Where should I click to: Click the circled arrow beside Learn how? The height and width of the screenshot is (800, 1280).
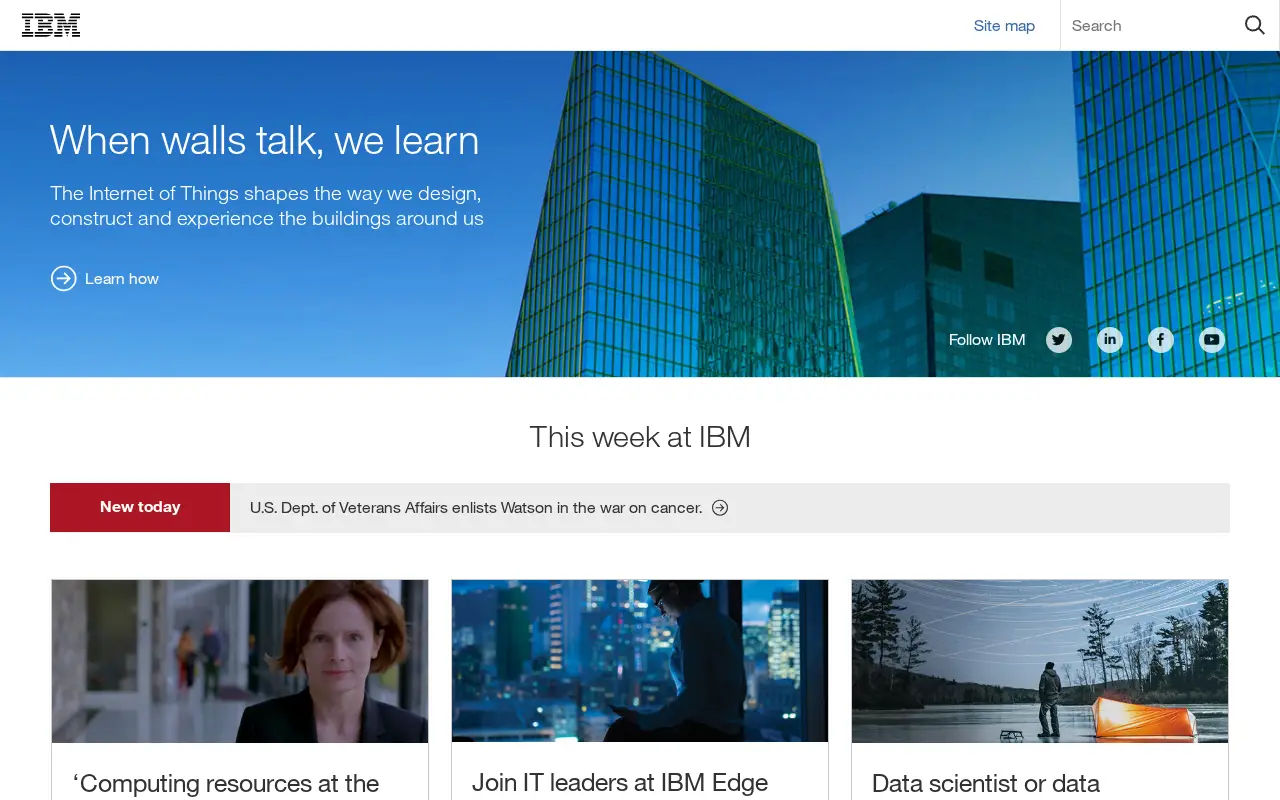pyautogui.click(x=63, y=278)
